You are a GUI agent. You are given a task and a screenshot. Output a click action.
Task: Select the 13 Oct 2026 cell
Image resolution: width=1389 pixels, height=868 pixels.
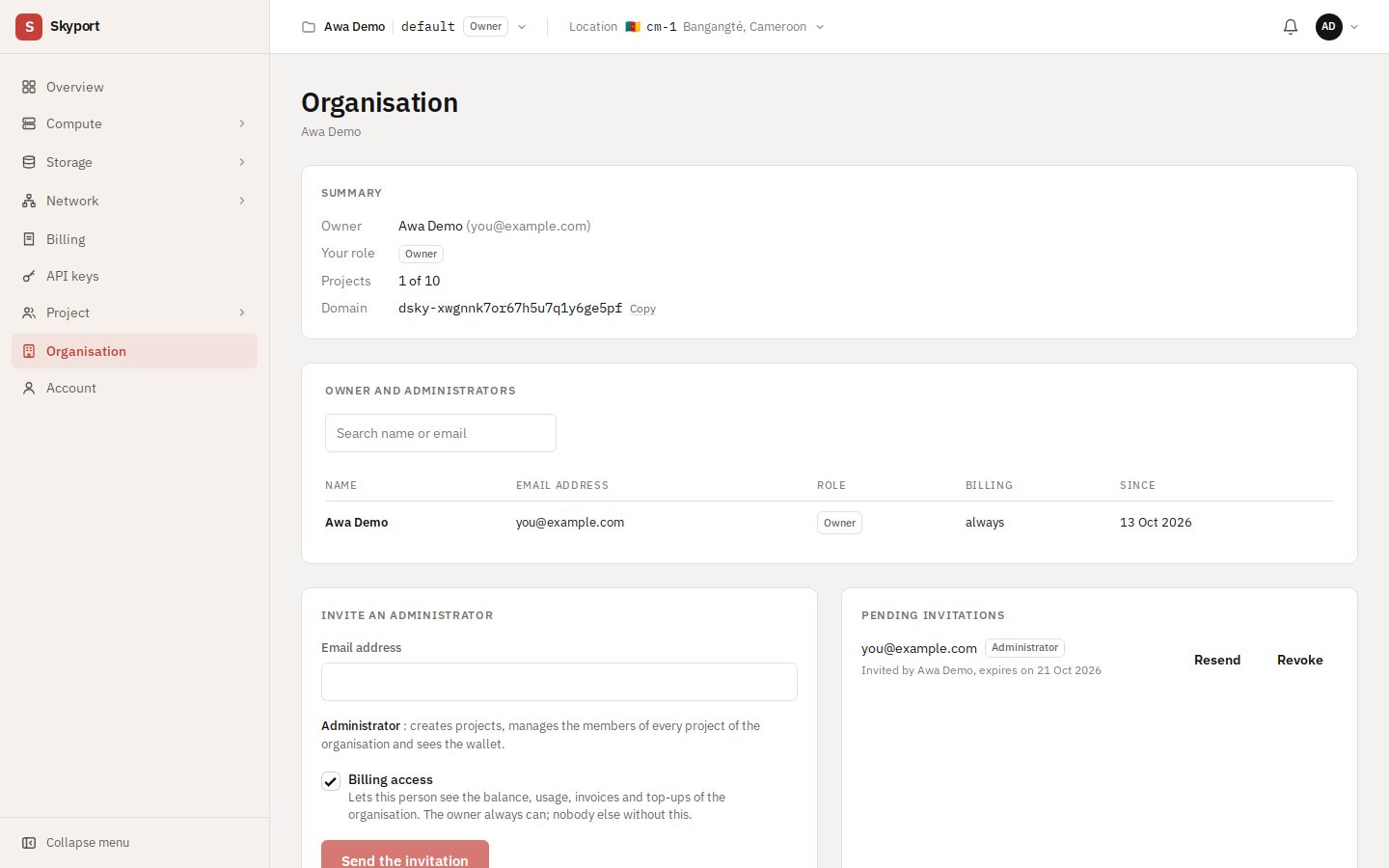[1156, 523]
